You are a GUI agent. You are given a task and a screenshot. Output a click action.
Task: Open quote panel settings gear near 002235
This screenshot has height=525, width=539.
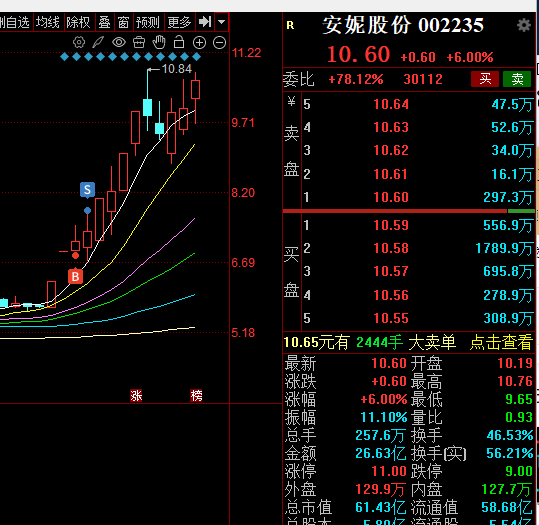tap(524, 25)
